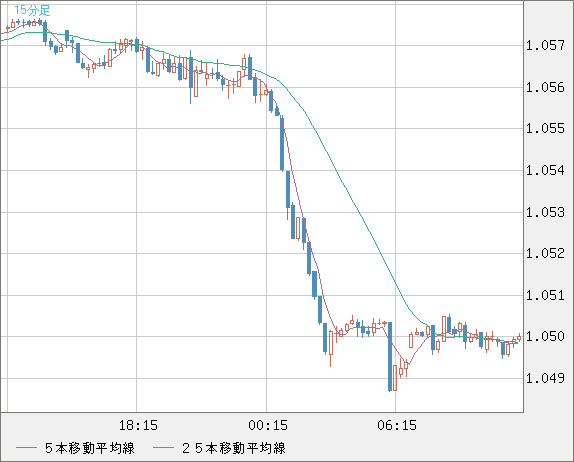
Task: Click the 1.055 price axis label
Action: pos(545,128)
